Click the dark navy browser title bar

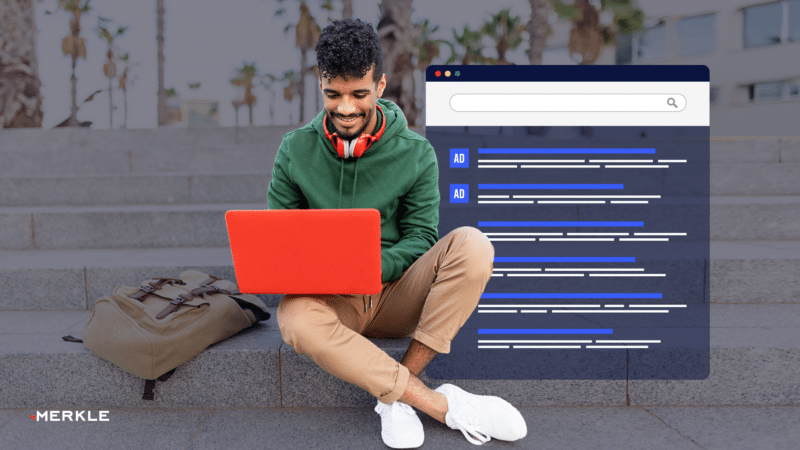(567, 73)
